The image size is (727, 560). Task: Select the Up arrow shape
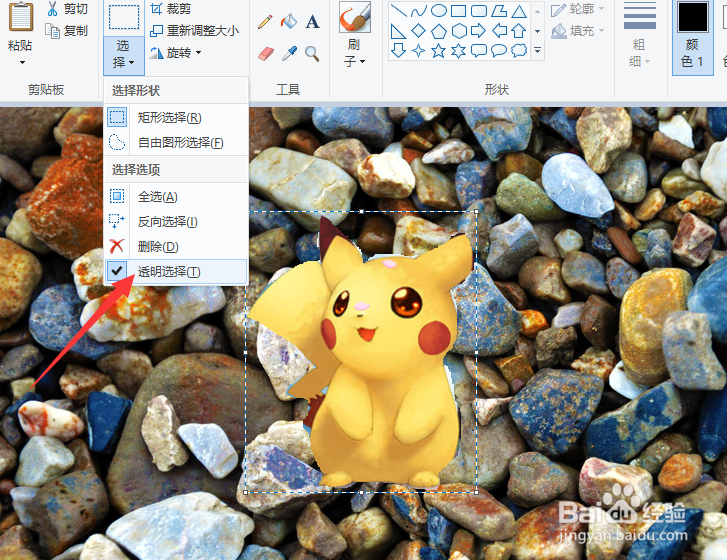(x=519, y=31)
